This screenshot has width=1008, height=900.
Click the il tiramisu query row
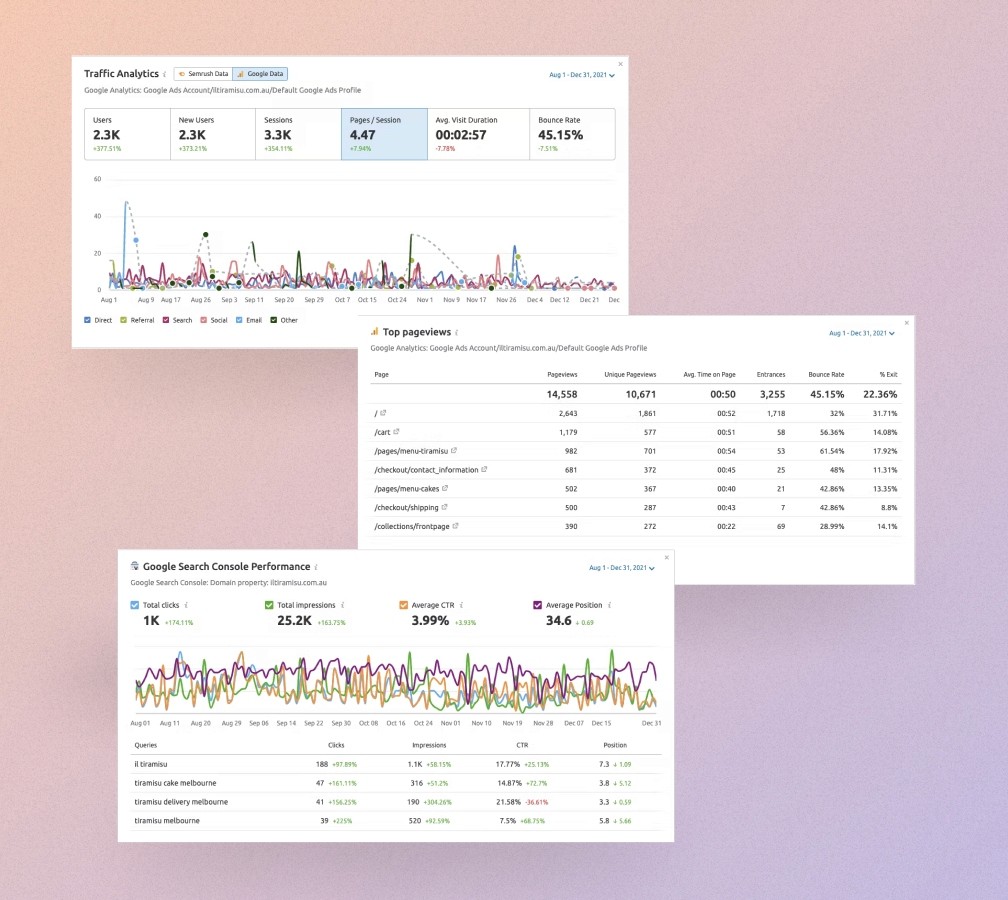[x=395, y=764]
